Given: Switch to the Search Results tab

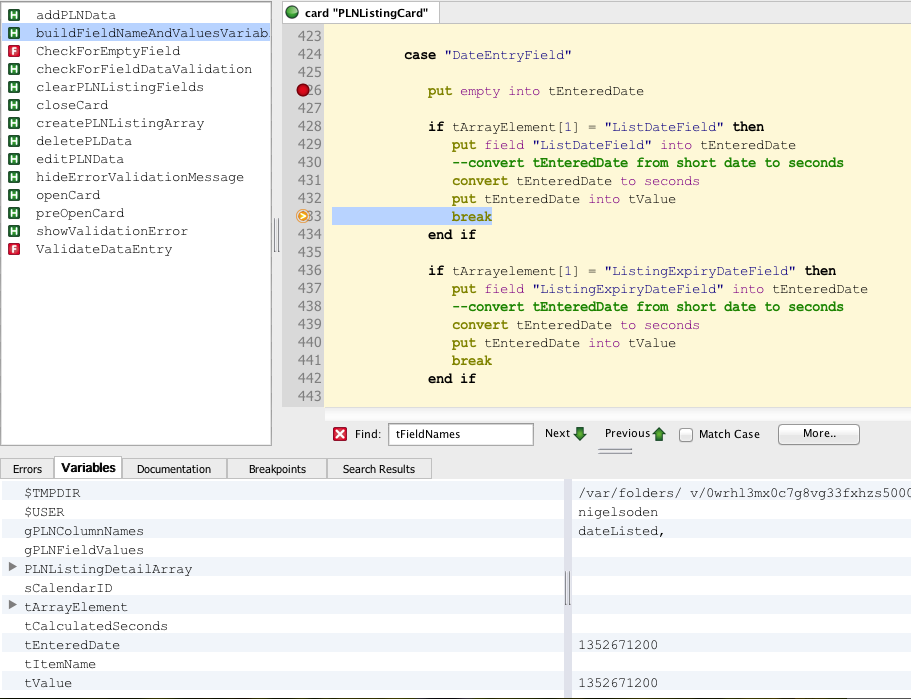Looking at the screenshot, I should 380,469.
